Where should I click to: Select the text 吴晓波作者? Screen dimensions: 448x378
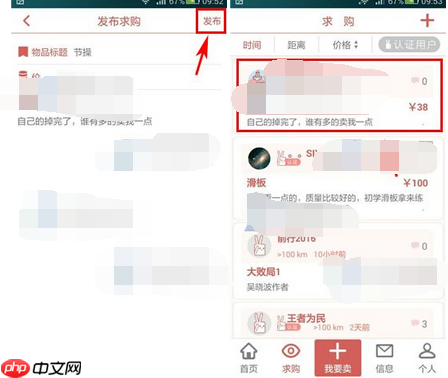point(267,287)
